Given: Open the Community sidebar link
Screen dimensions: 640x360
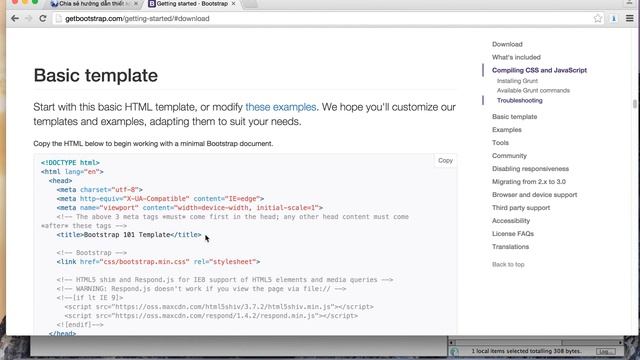Looking at the screenshot, I should [x=509, y=156].
